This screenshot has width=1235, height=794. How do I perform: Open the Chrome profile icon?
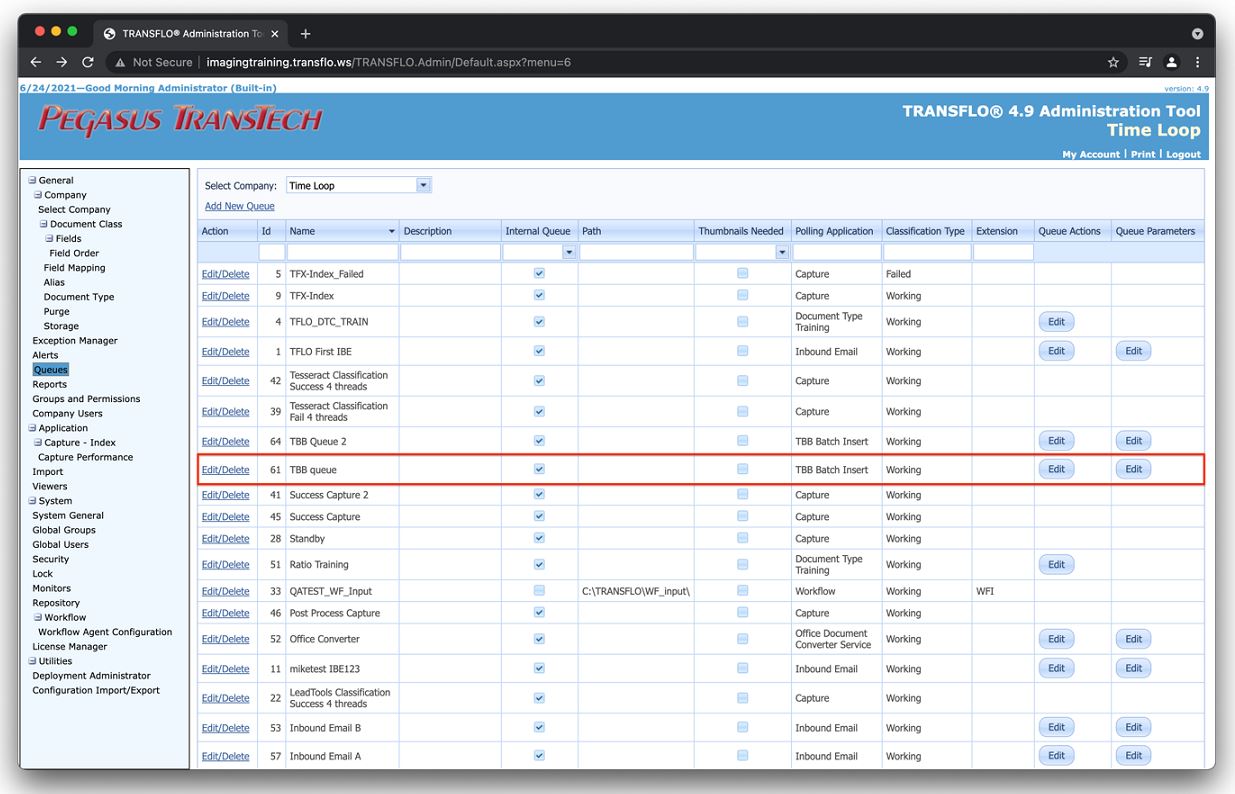[x=1172, y=62]
